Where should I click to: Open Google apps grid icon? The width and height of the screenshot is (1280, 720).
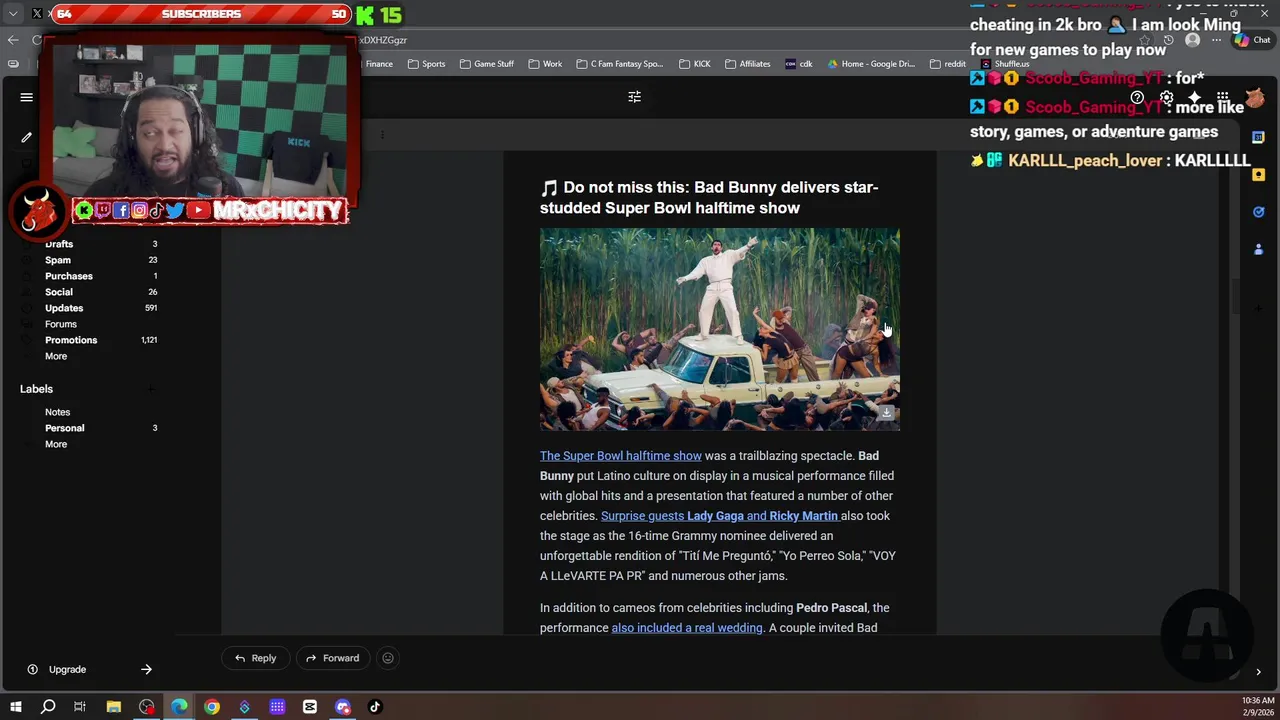[1223, 98]
